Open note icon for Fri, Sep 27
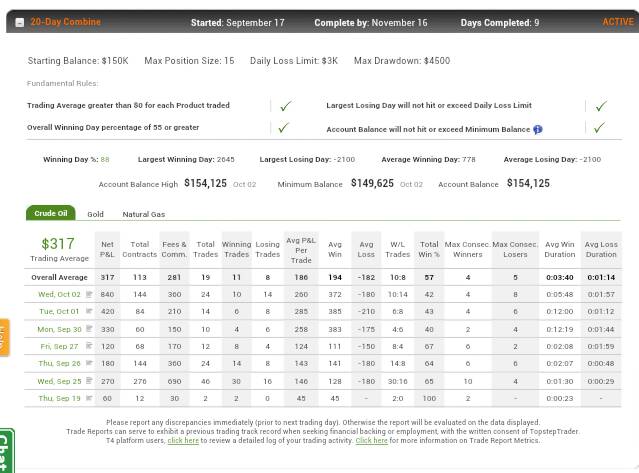This screenshot has height=473, width=639. point(89,346)
